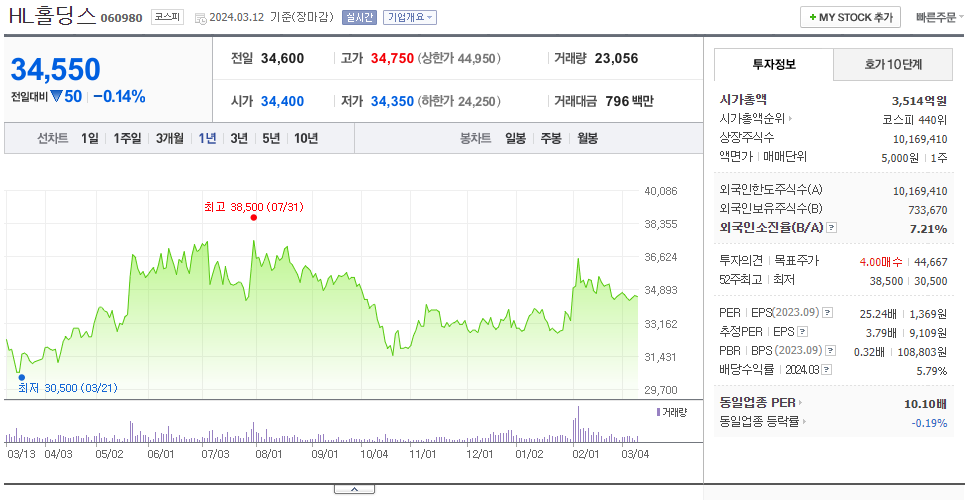Open the 기업개요 dropdown

click(x=409, y=17)
